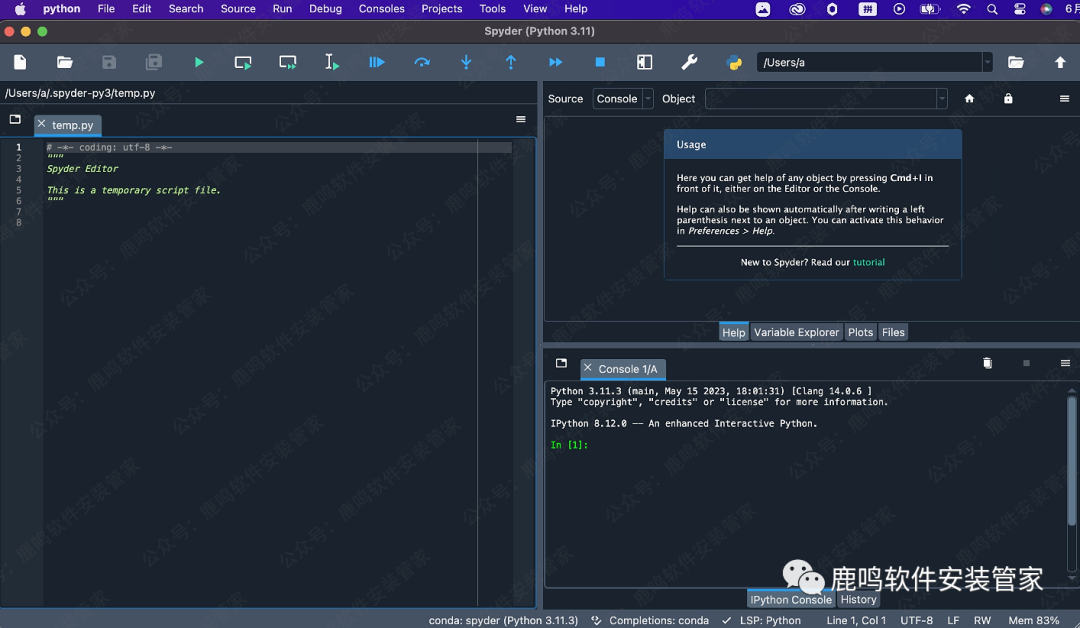The image size is (1080, 628).
Task: Toggle maximize current pane icon
Action: pyautogui.click(x=644, y=62)
